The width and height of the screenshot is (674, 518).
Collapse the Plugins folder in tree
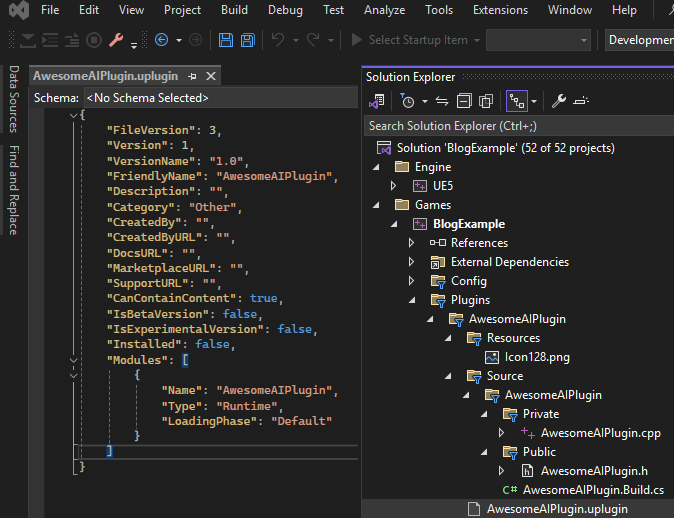pyautogui.click(x=411, y=300)
